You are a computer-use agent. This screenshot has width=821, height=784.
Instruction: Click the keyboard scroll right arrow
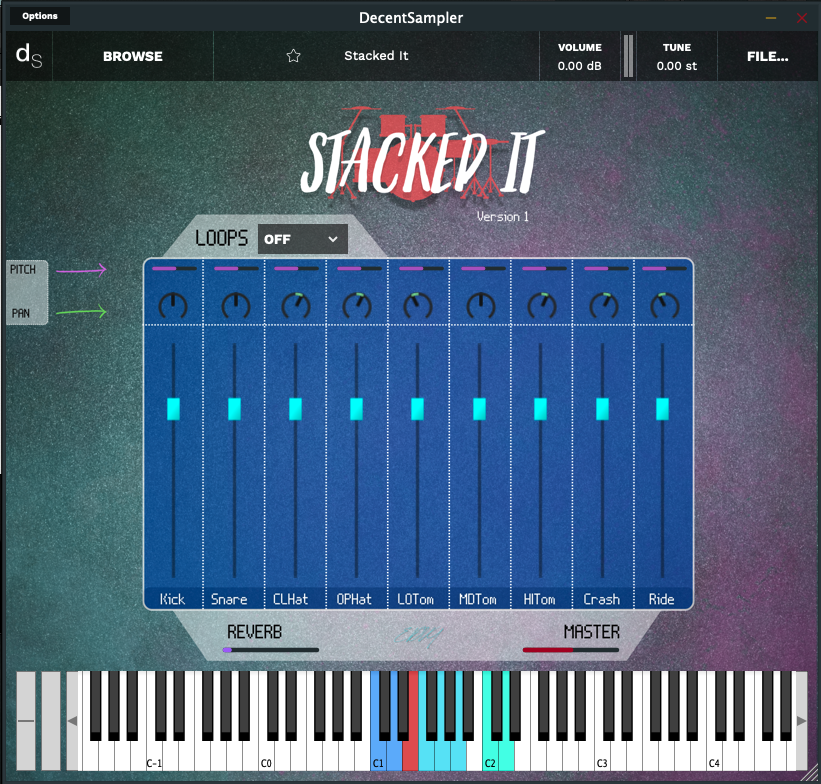[x=801, y=721]
